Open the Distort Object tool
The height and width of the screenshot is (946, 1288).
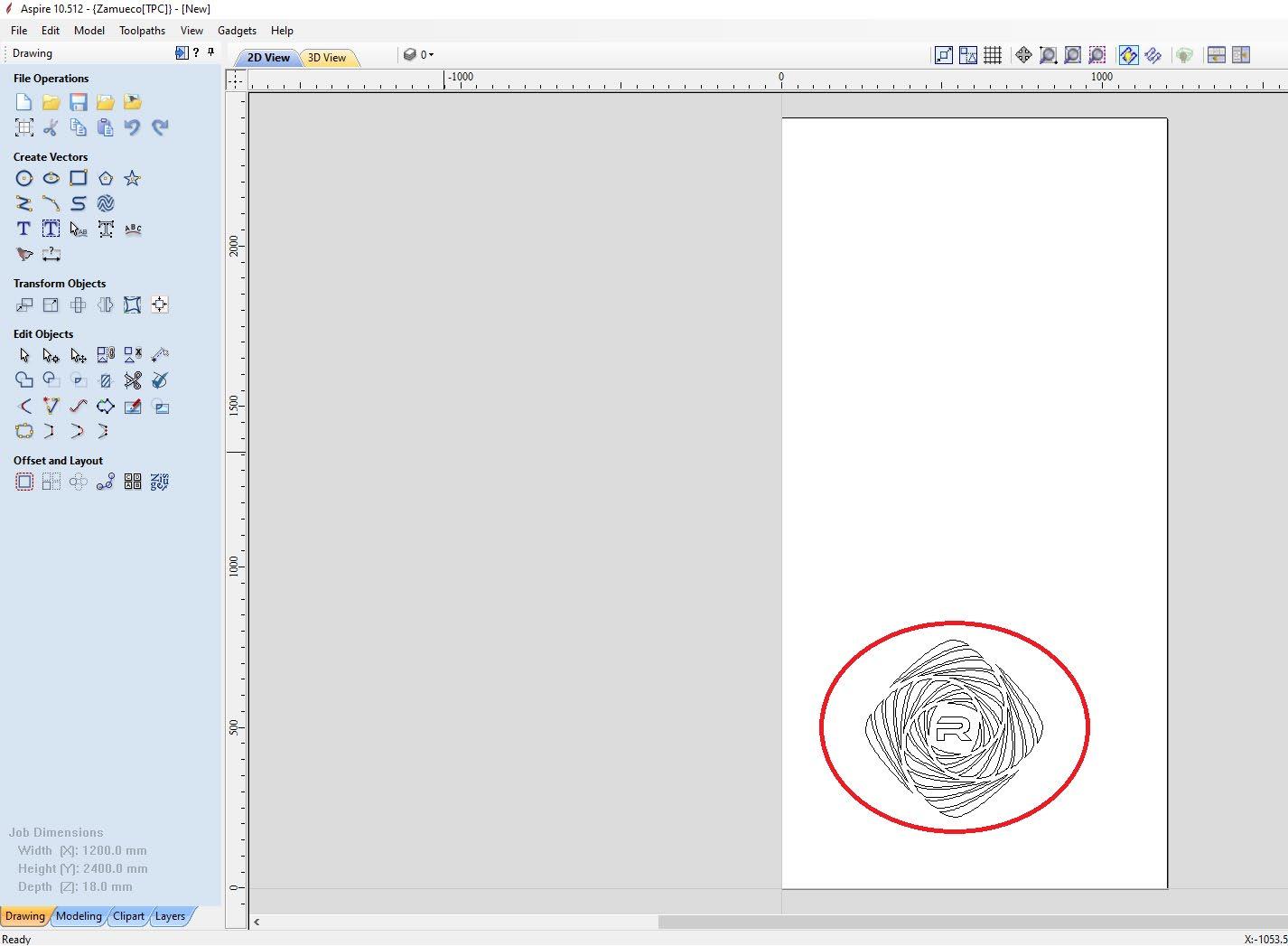[x=133, y=304]
